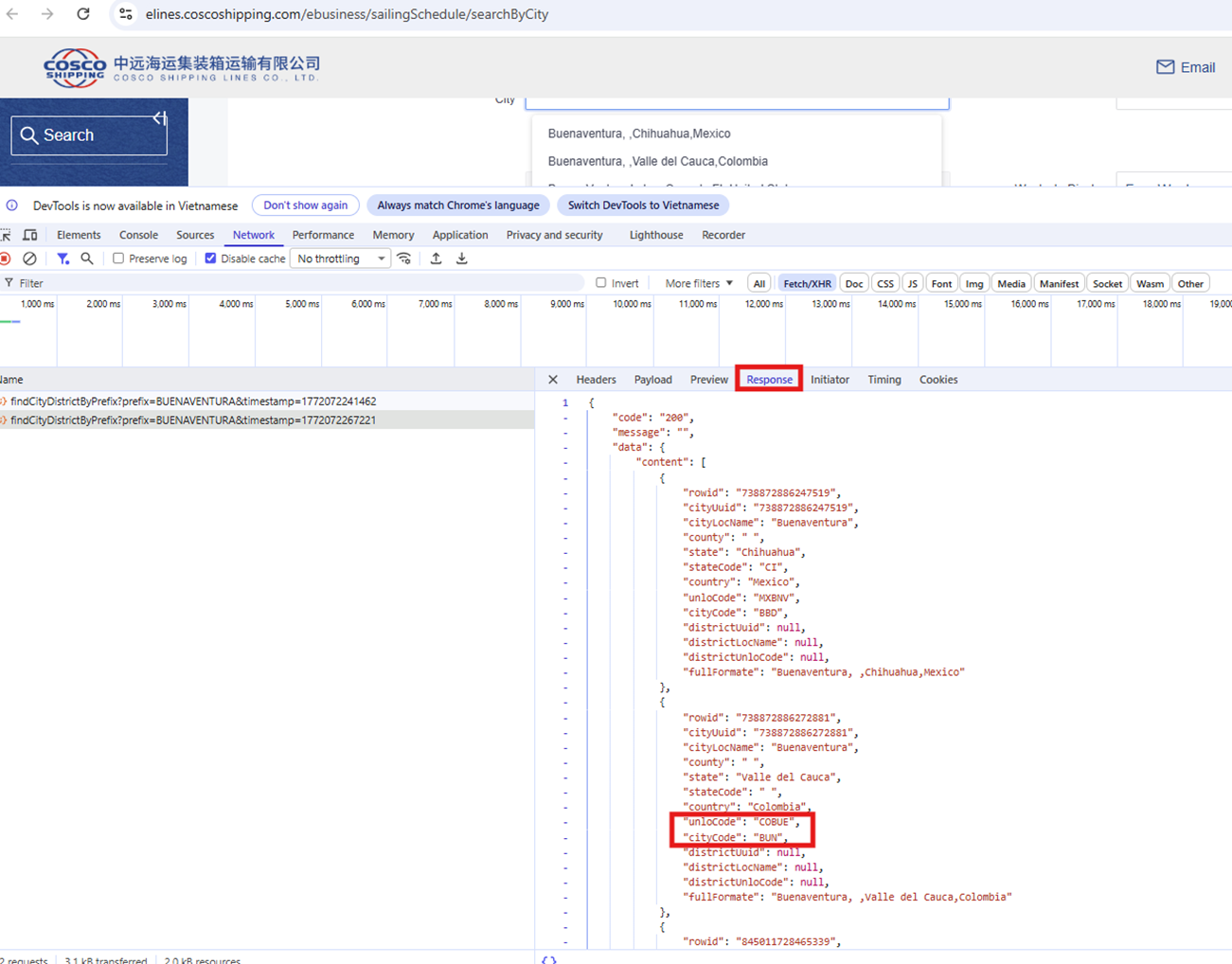Expand the More filters dropdown
Viewport: 1232px width, 964px height.
click(x=699, y=283)
